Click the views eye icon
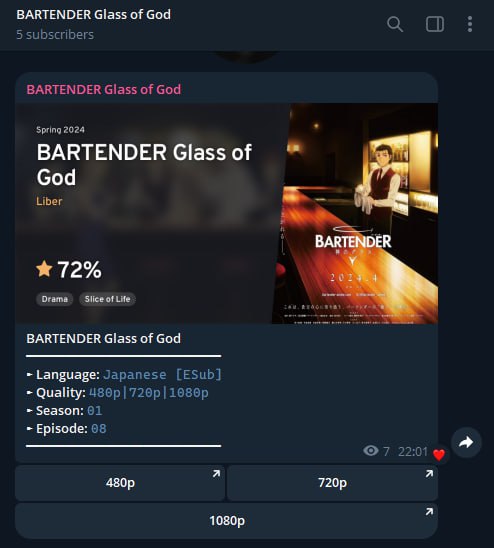Image resolution: width=494 pixels, height=548 pixels. 371,451
